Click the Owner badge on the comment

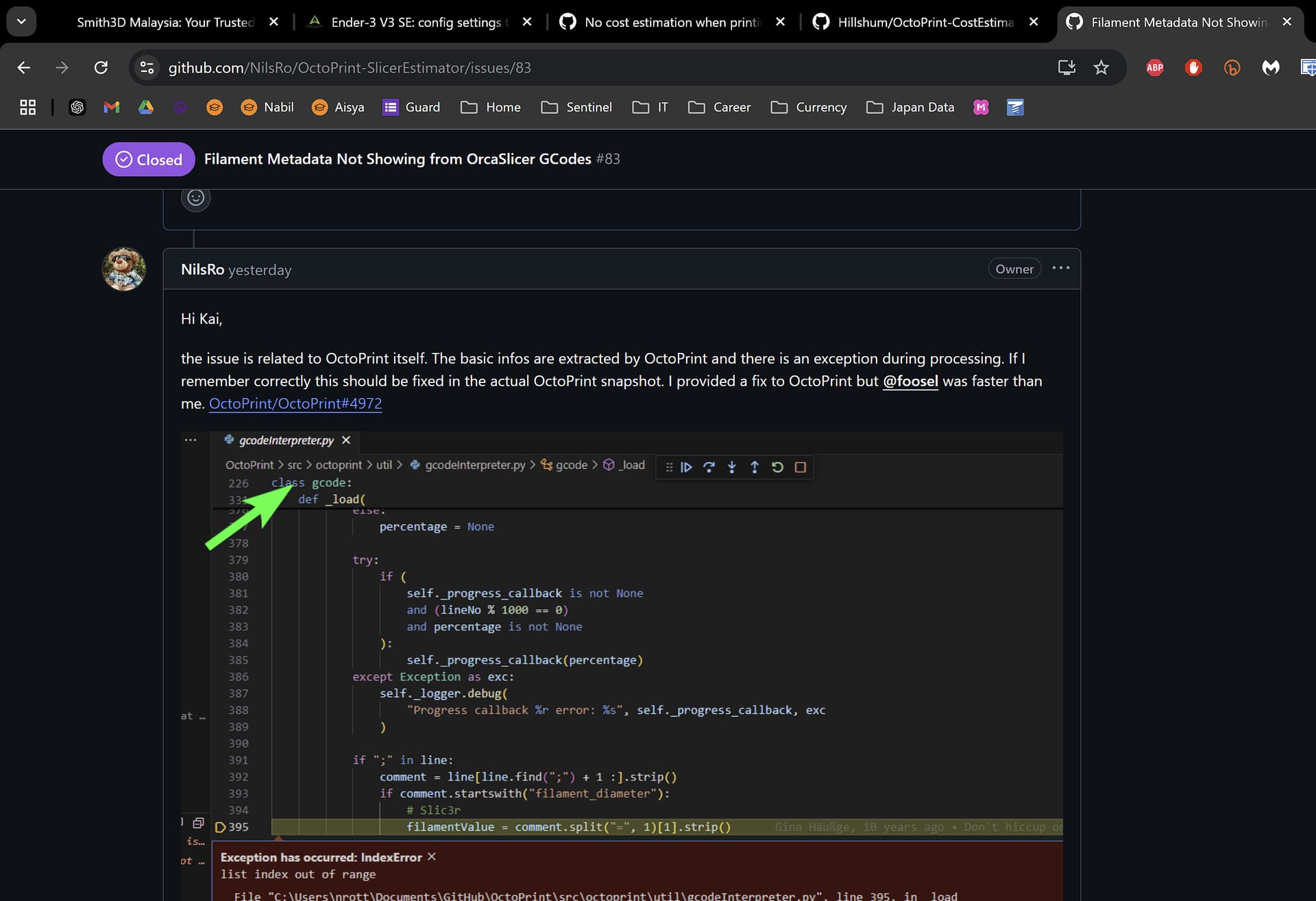click(1014, 269)
